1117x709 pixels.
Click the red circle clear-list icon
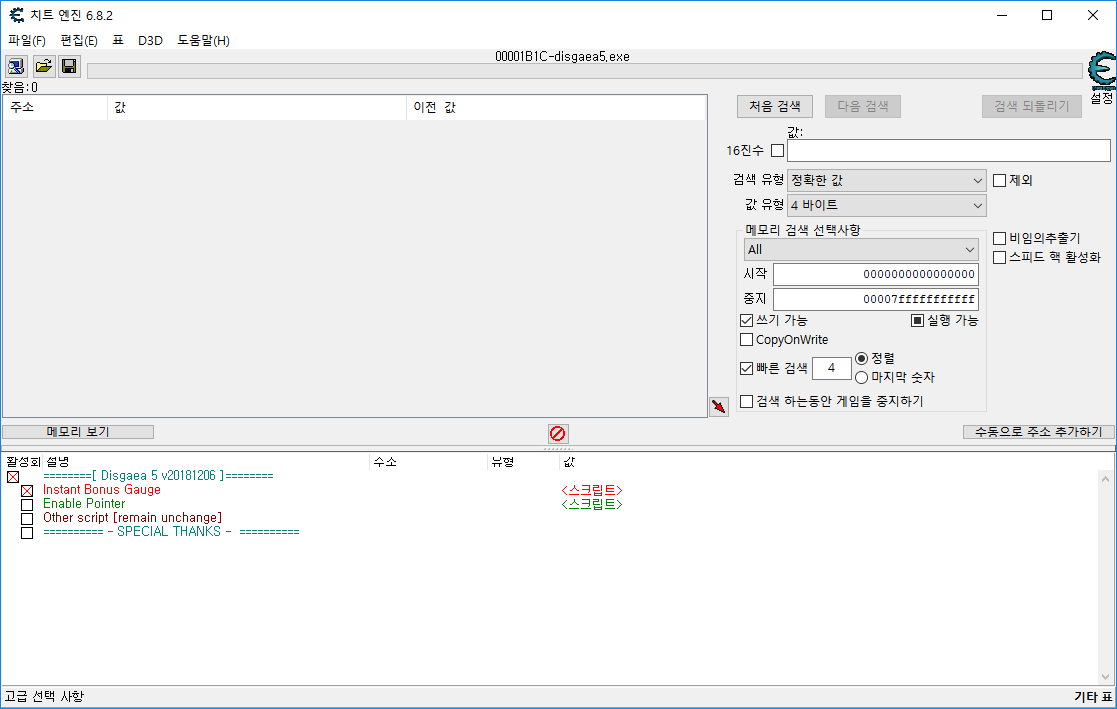(558, 434)
